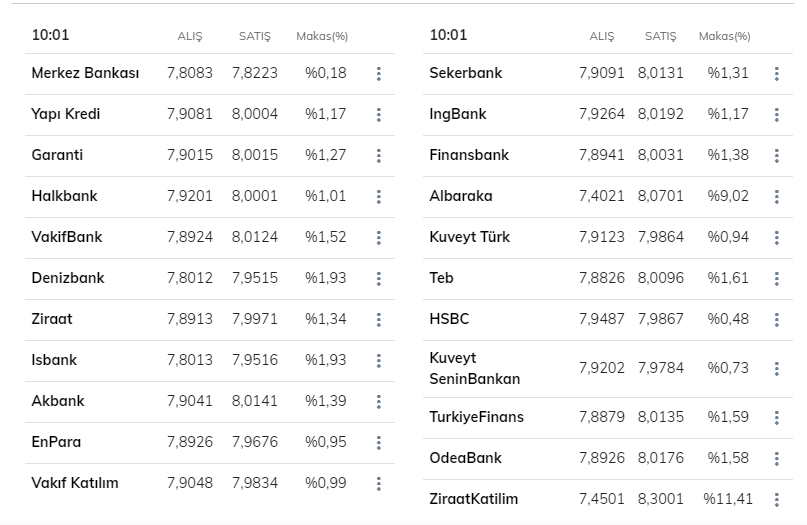Open the options menu for Kuveyt Türk

point(777,238)
